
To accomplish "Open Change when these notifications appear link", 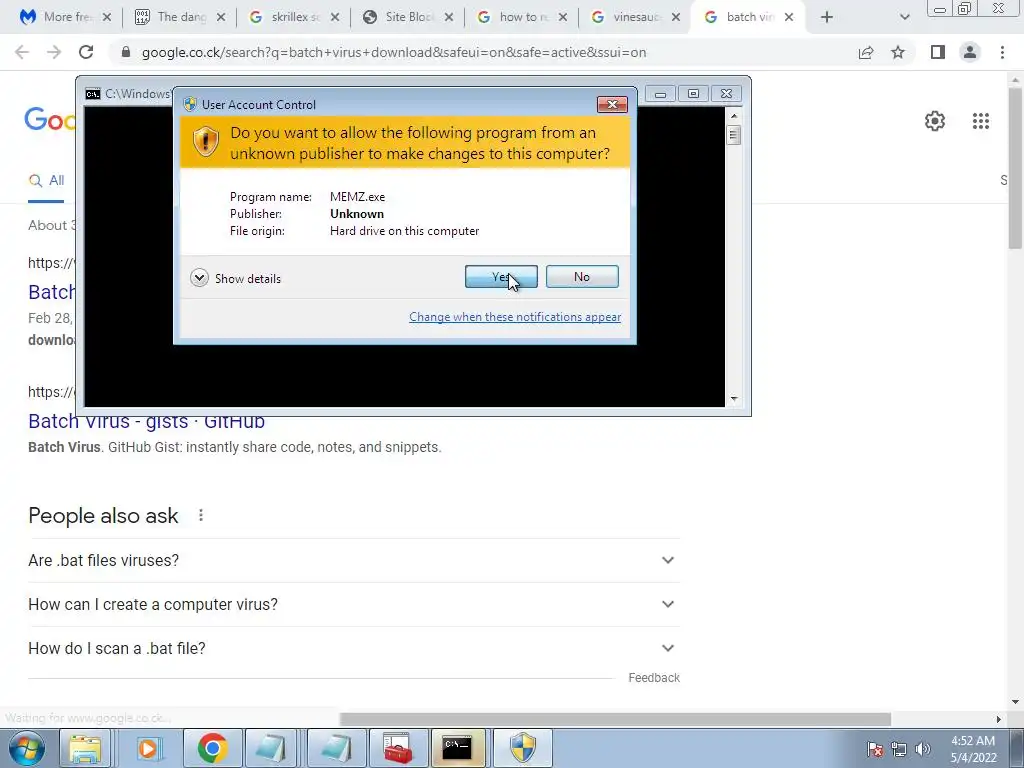I will pos(515,317).
